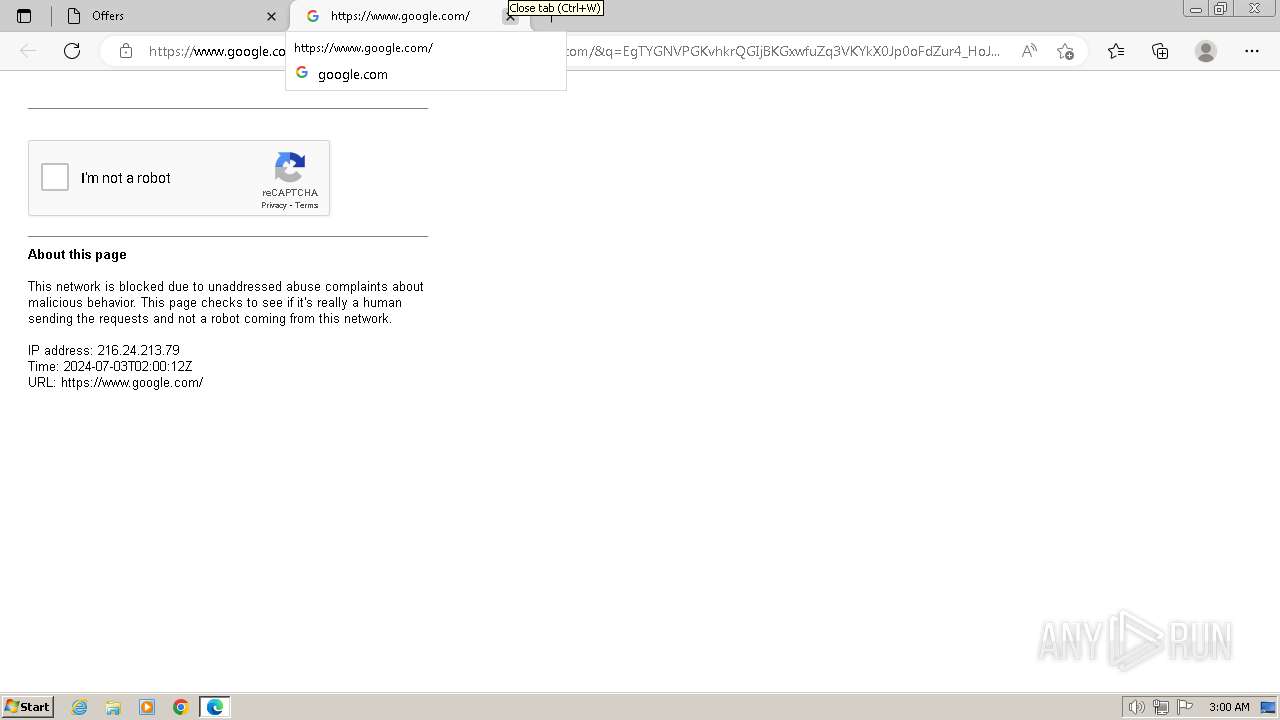Open the media player taskbar icon
The width and height of the screenshot is (1280, 720).
[x=147, y=707]
